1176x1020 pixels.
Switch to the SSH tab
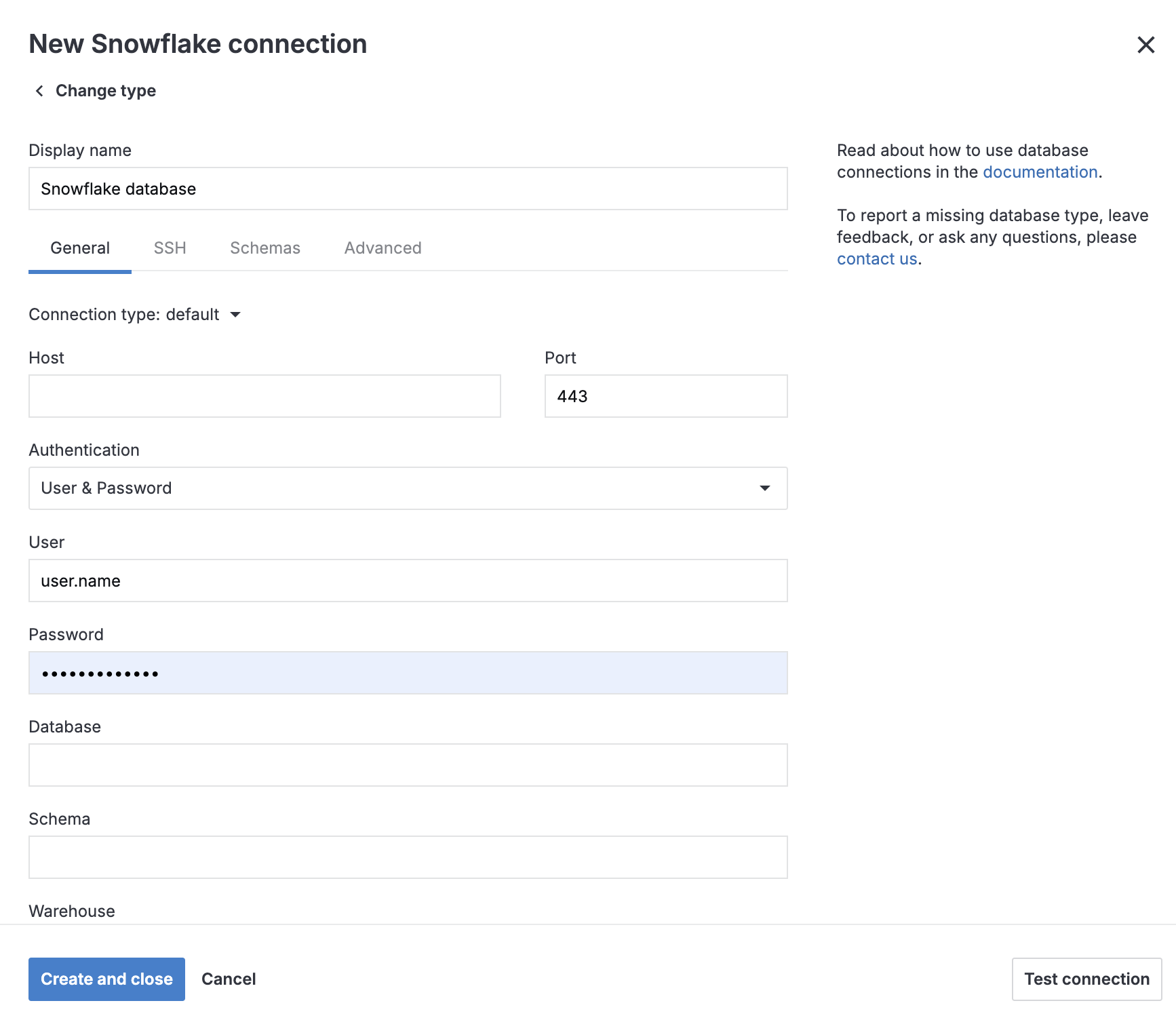tap(170, 248)
